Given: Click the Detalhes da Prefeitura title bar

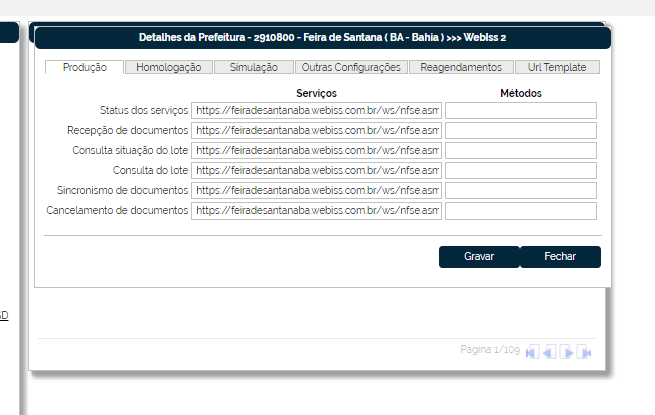Looking at the screenshot, I should pos(322,38).
